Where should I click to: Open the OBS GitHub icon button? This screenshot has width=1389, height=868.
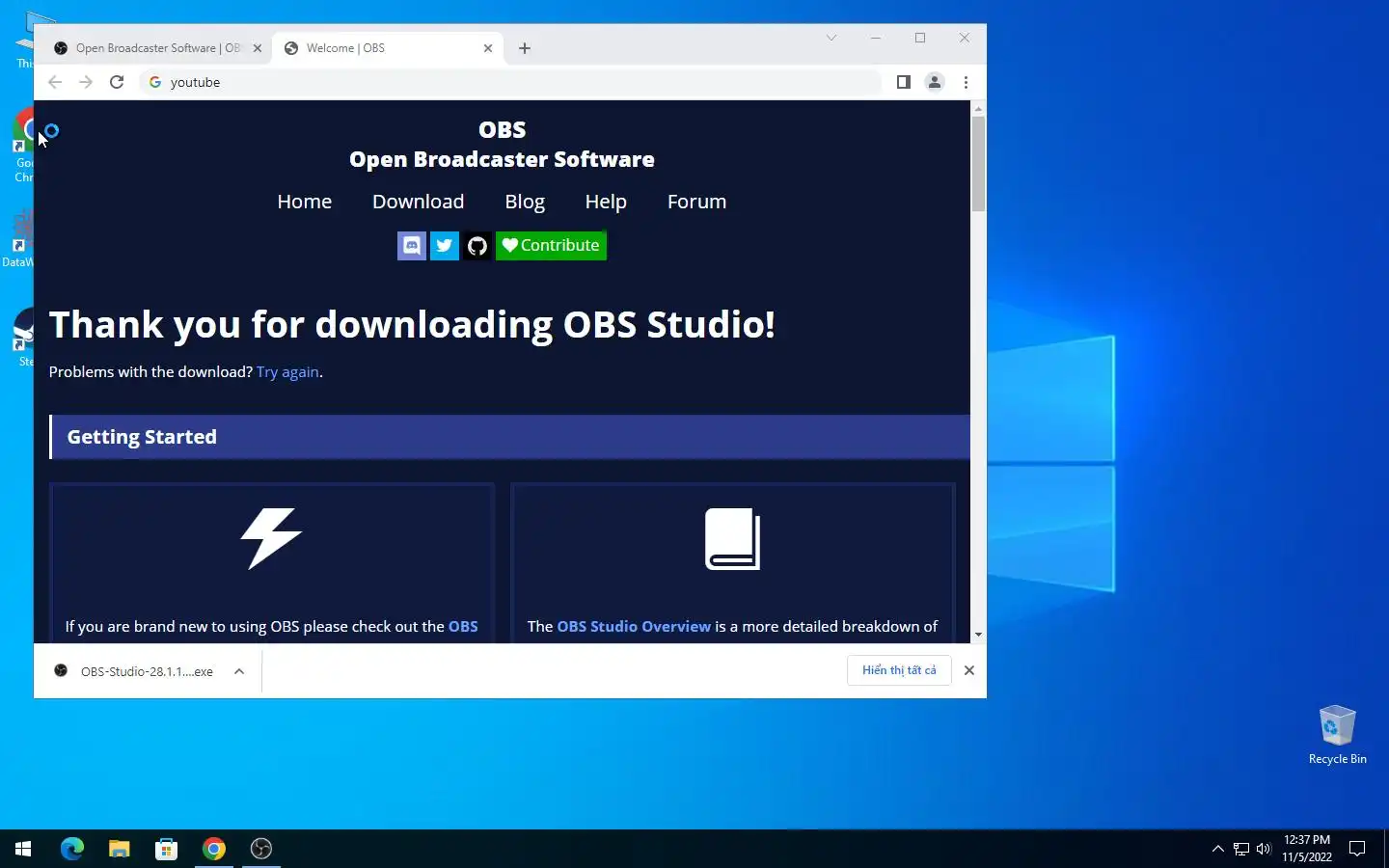(477, 246)
